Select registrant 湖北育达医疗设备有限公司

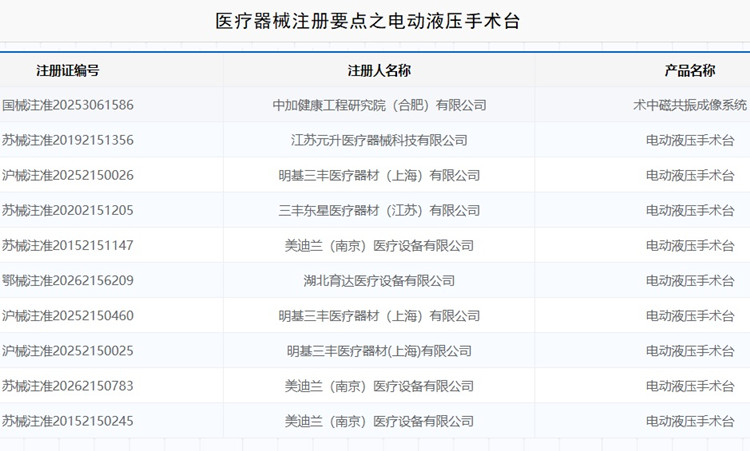379,281
